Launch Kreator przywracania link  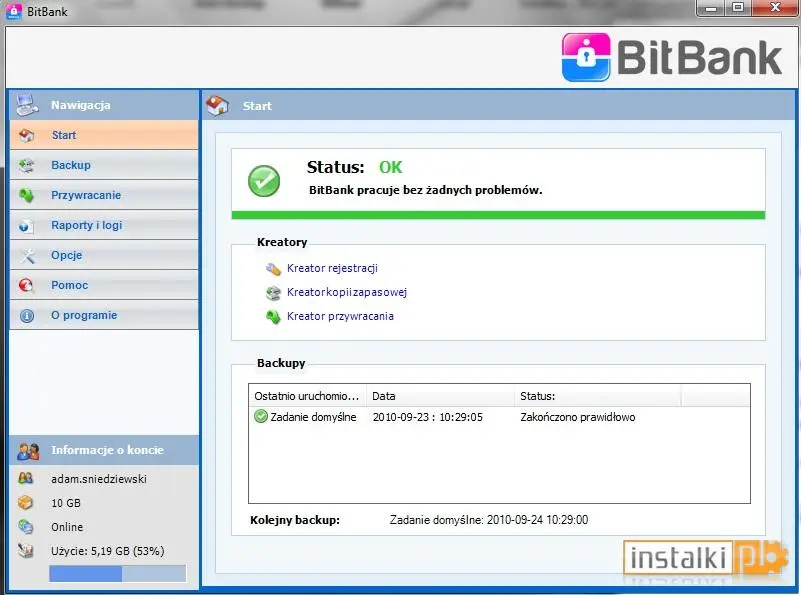point(340,316)
